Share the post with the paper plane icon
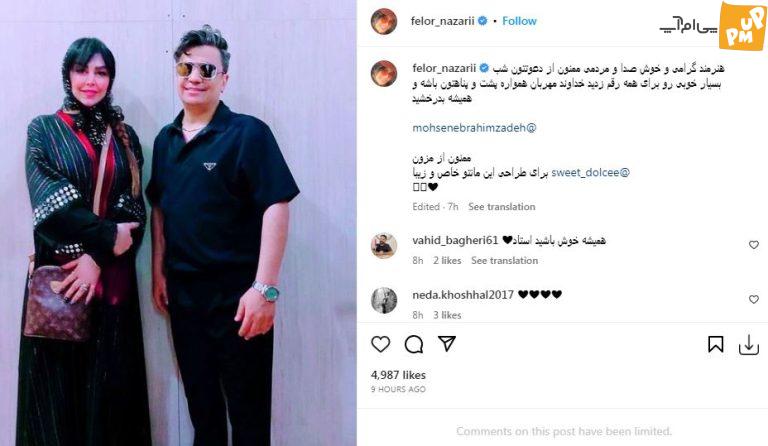Screen dimensions: 768x446 point(447,344)
